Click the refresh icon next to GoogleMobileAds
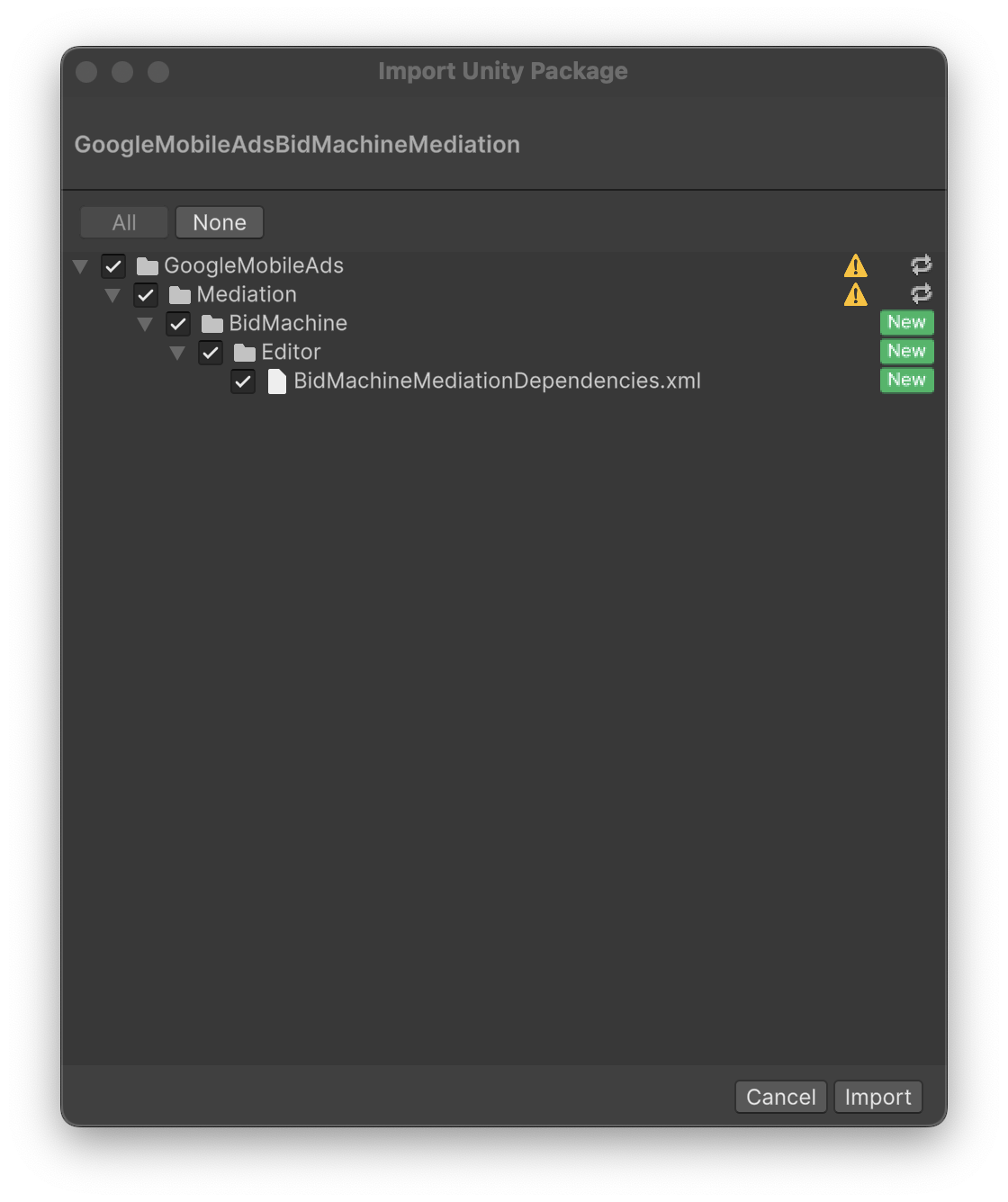1008x1202 pixels. point(921,264)
